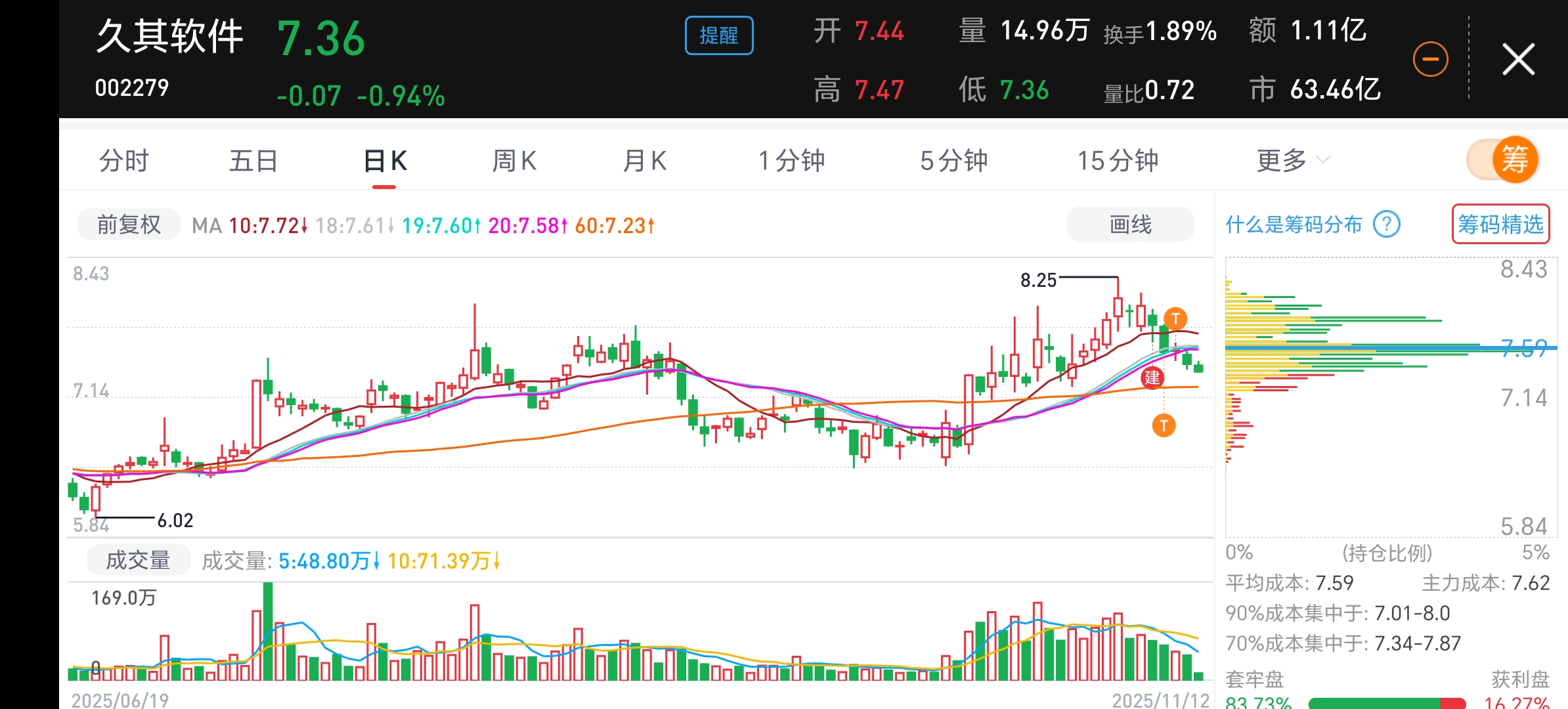This screenshot has height=709, width=1568.
Task: Open the 前复权 adjustment selector
Action: click(x=129, y=225)
